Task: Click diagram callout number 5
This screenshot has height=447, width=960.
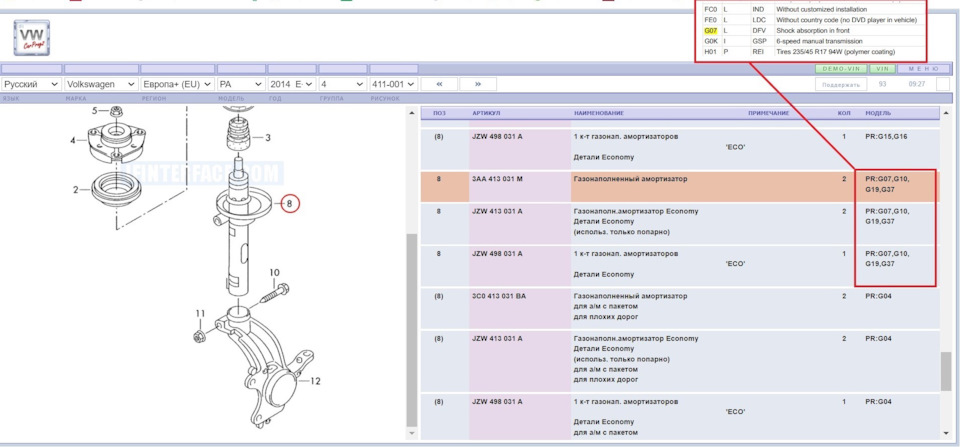Action: click(x=95, y=110)
